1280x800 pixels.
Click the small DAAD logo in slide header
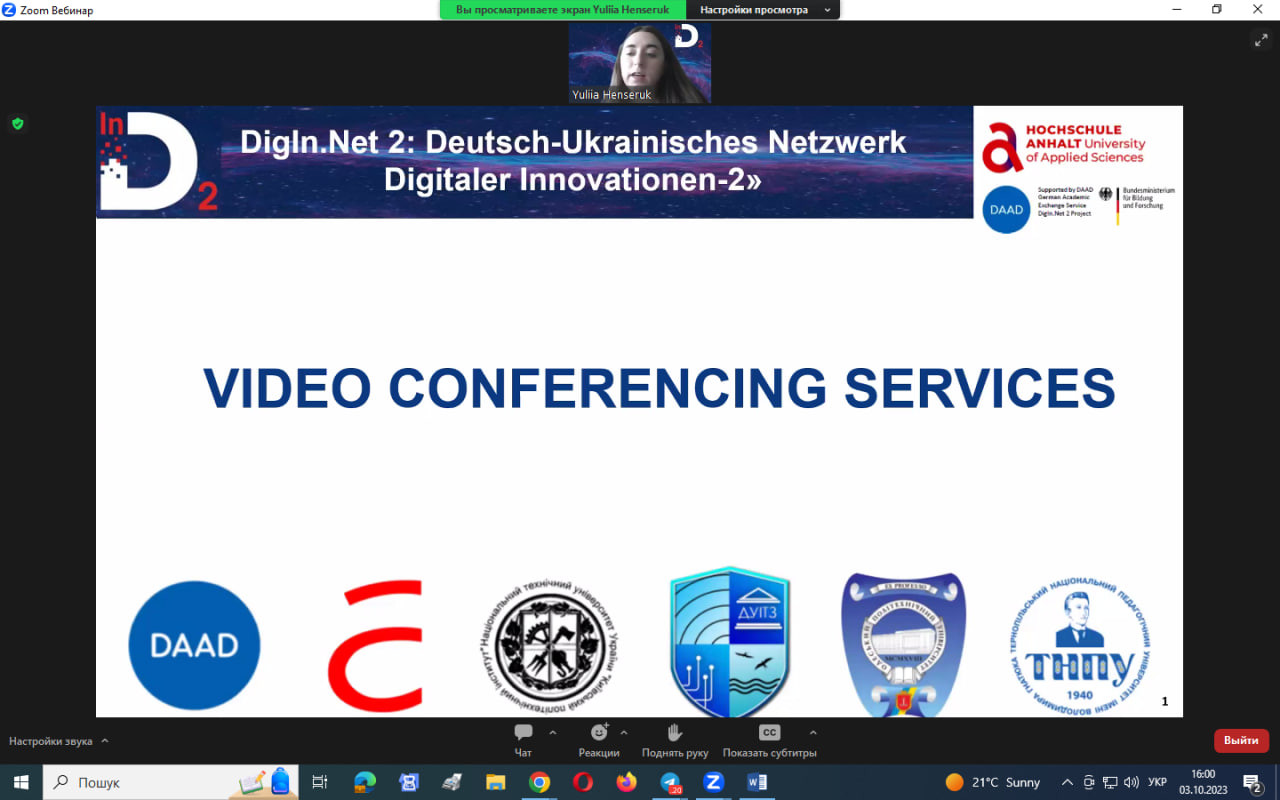pyautogui.click(x=1006, y=209)
